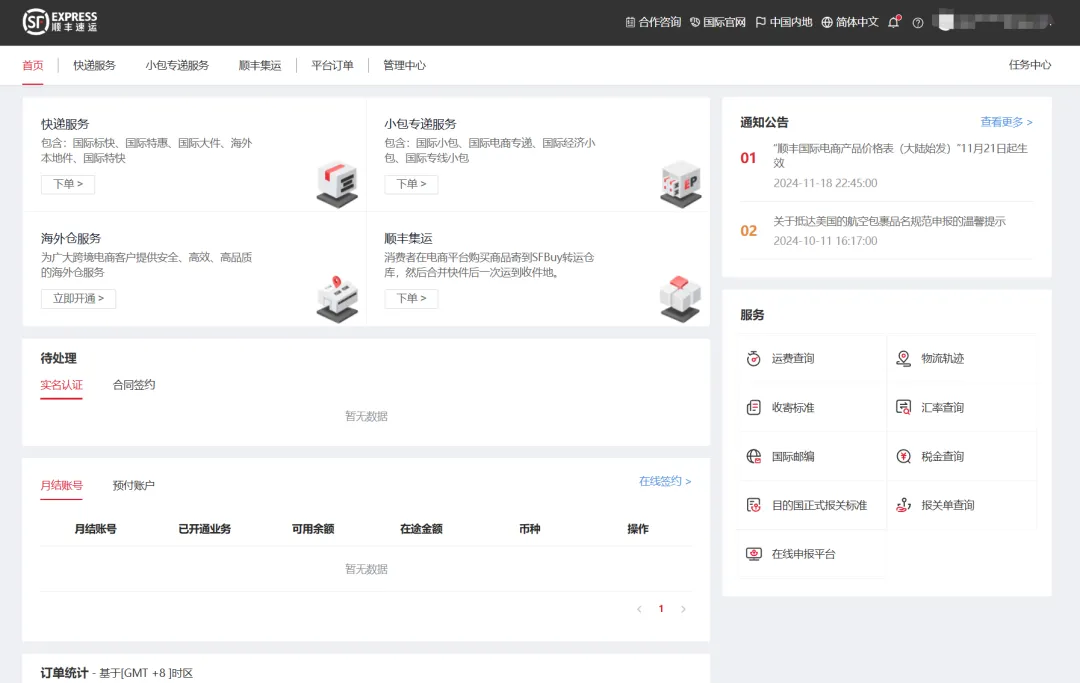The height and width of the screenshot is (683, 1080).
Task: Open the 查看更多 announcements link
Action: (x=1006, y=122)
